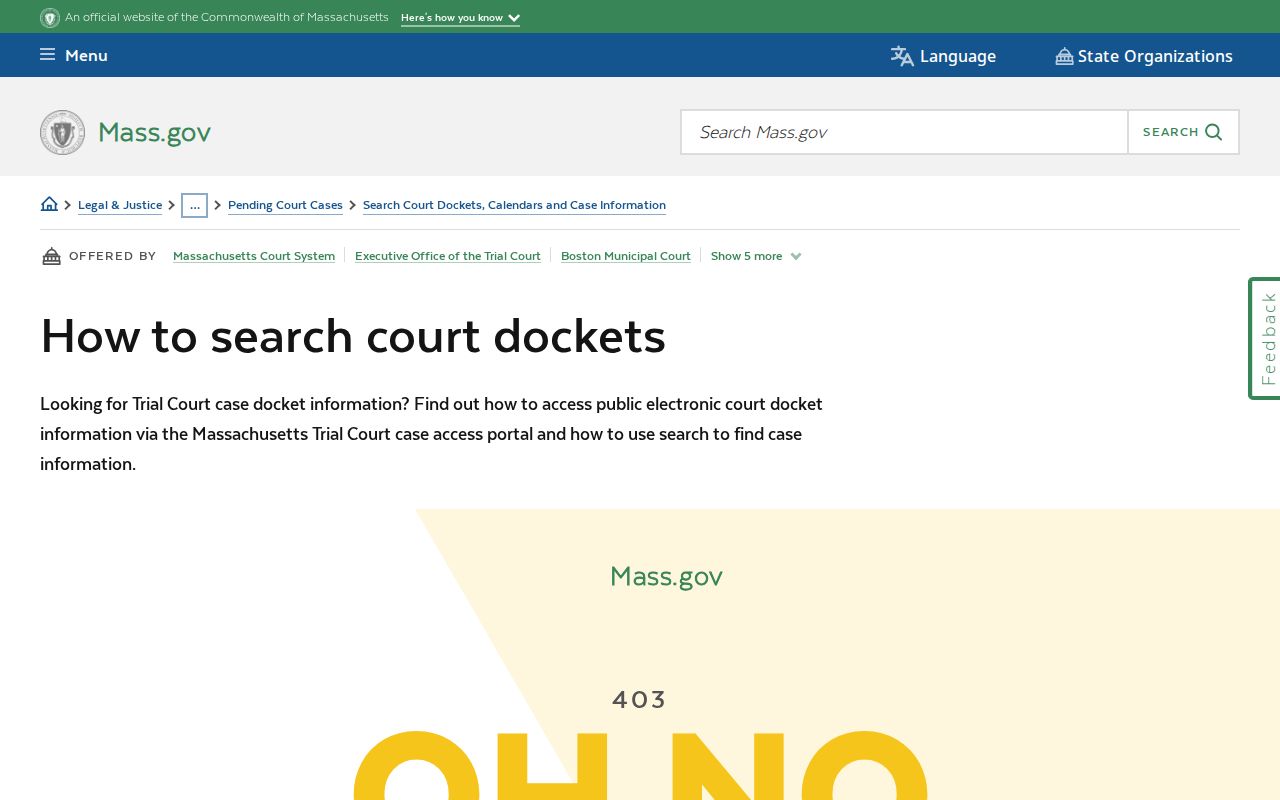
Task: Click the Mass.gov state seal logo
Action: coord(62,132)
